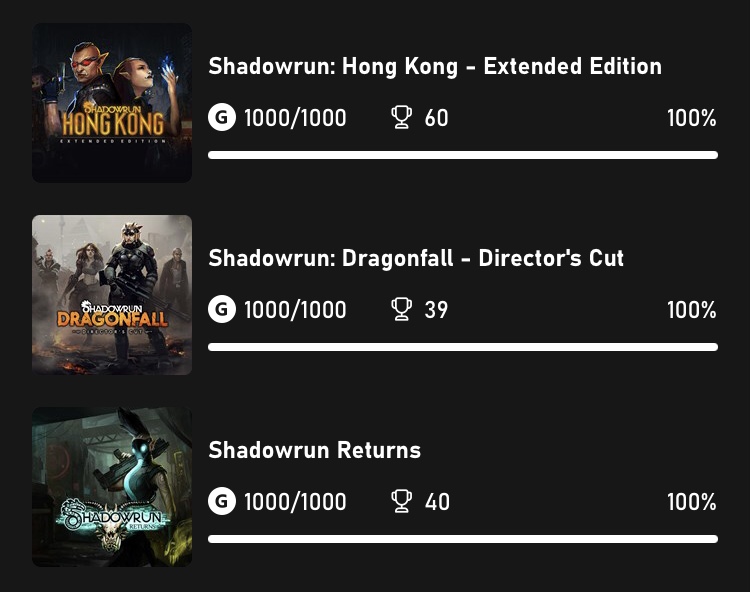Open the Shadowrun Dragonfall cover art
Image resolution: width=750 pixels, height=592 pixels.
[112, 295]
